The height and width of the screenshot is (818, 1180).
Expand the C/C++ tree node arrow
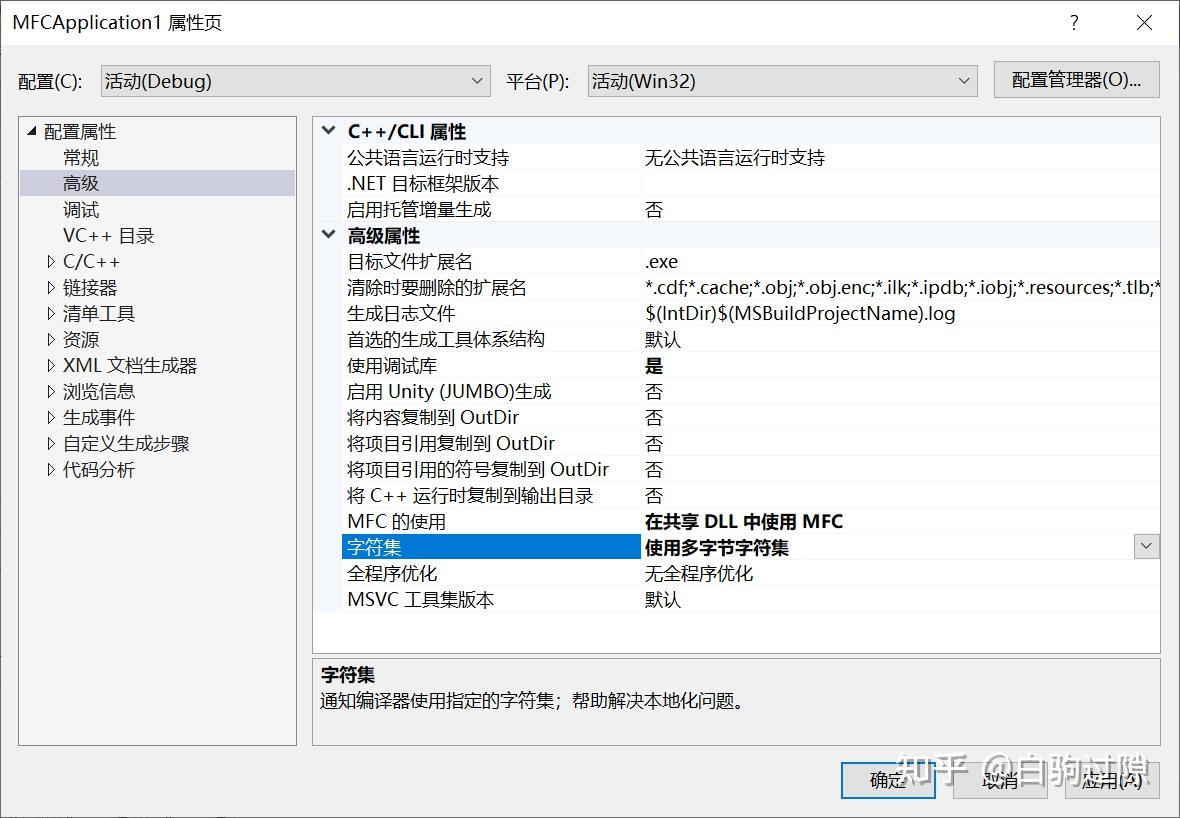click(50, 261)
